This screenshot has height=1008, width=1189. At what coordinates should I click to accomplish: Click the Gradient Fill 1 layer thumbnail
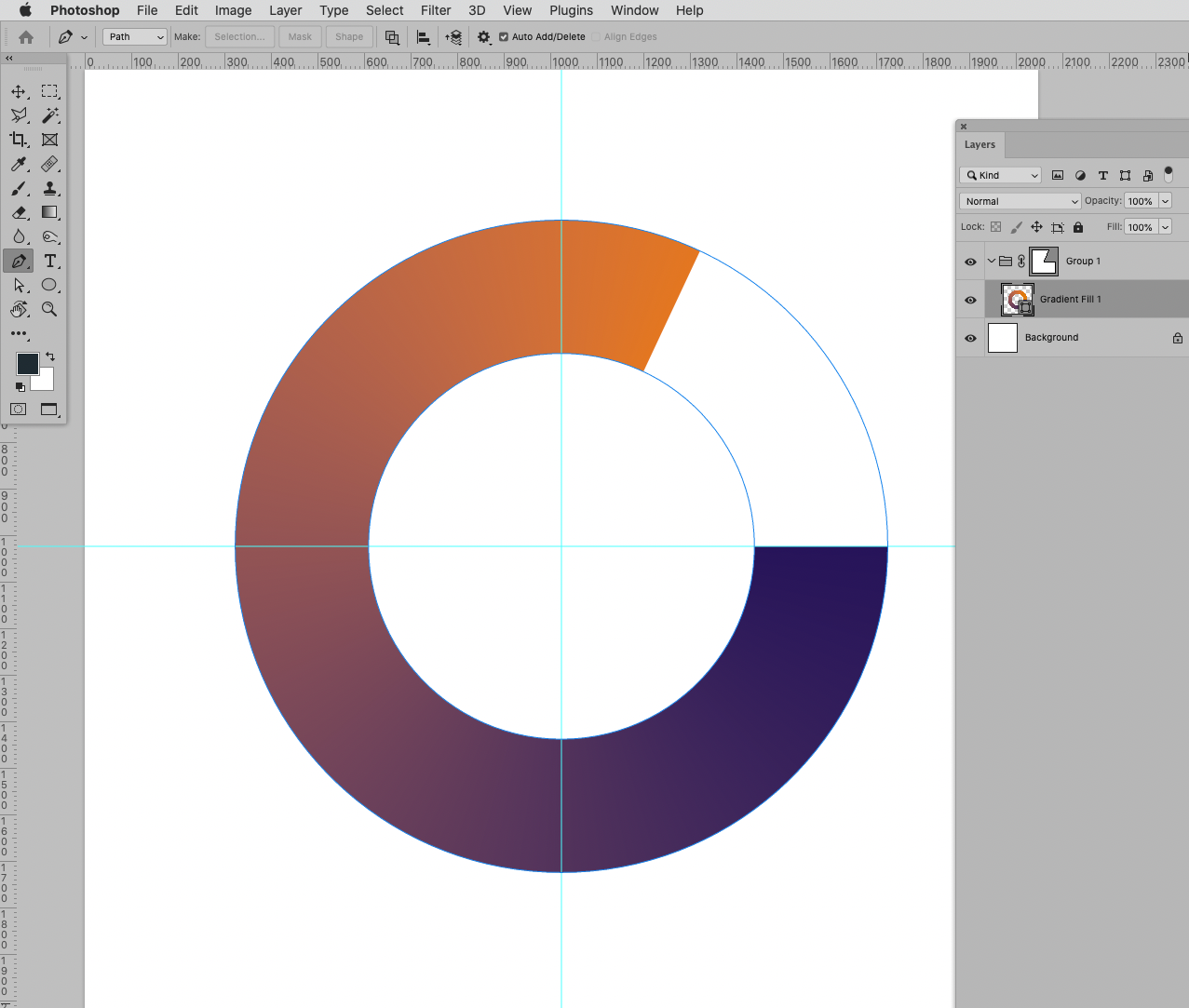click(1016, 300)
